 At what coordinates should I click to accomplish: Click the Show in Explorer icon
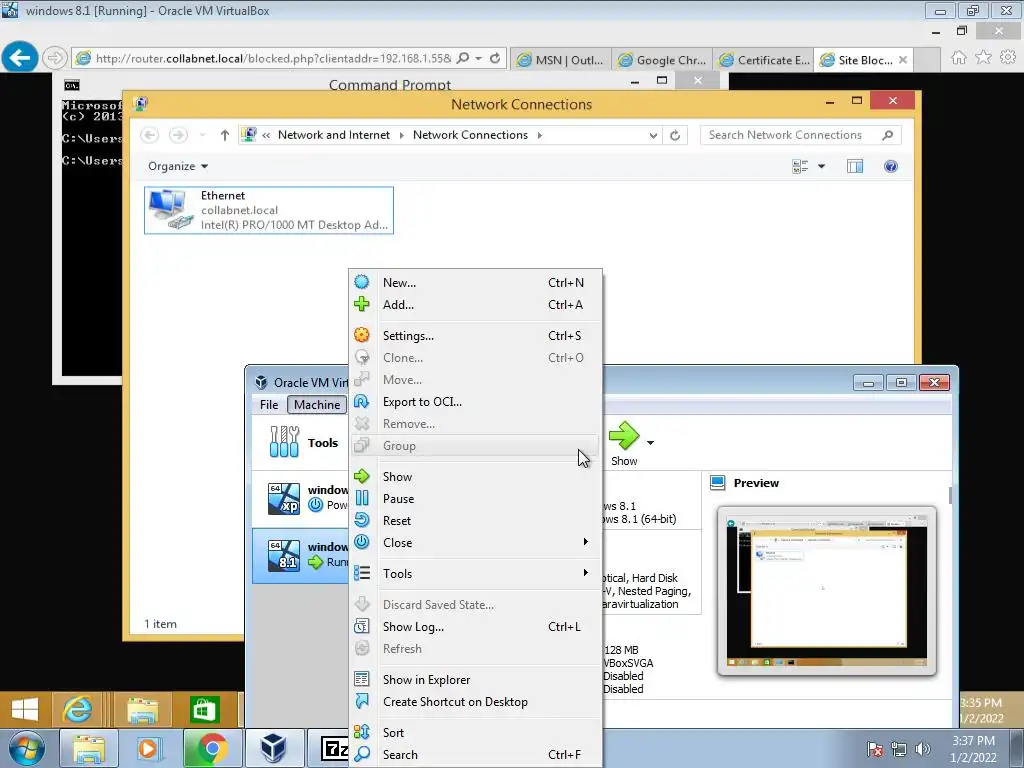pyautogui.click(x=362, y=679)
